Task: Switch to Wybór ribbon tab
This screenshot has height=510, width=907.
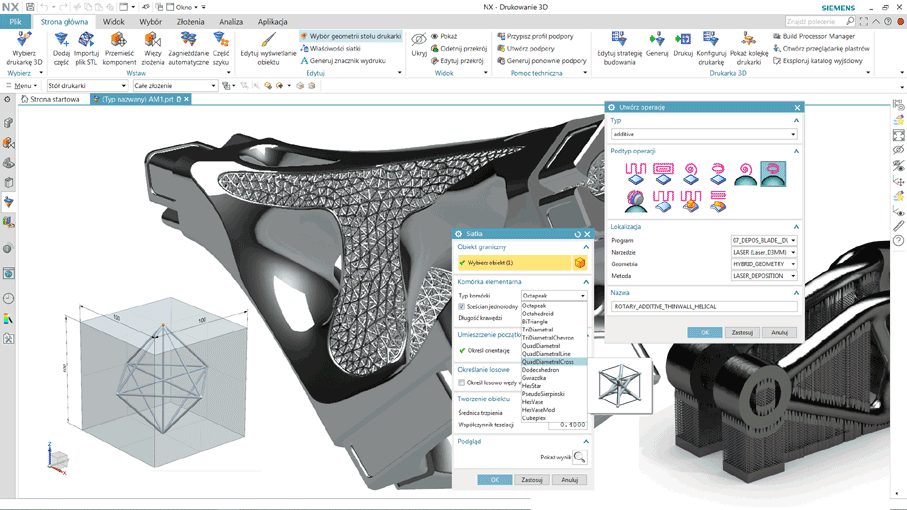Action: coord(150,21)
